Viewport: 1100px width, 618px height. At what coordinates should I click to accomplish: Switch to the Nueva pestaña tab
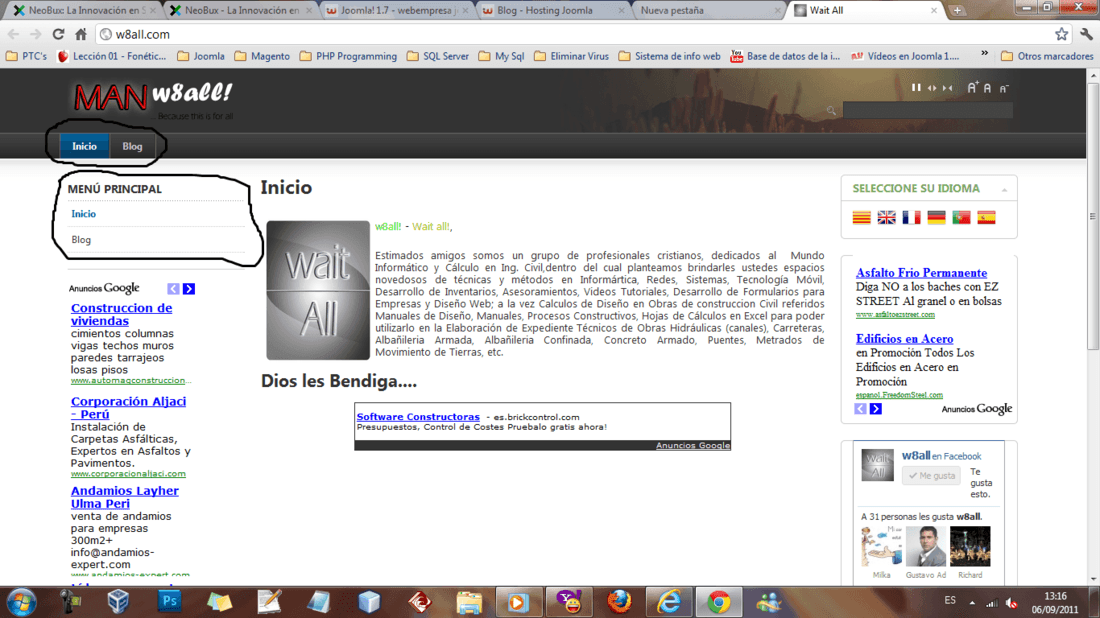point(709,11)
